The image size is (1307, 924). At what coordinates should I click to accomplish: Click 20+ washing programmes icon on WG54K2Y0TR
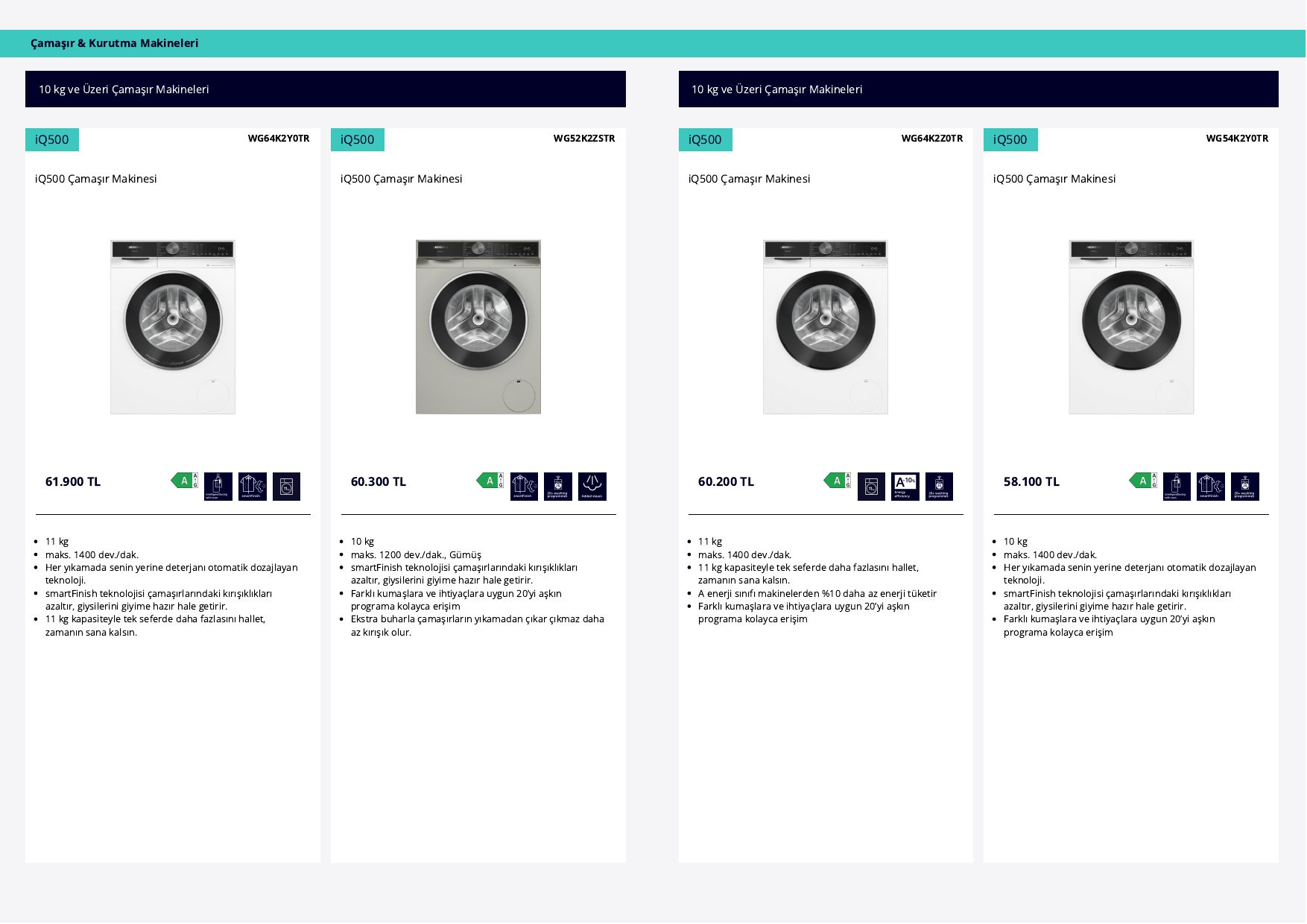point(1245,487)
